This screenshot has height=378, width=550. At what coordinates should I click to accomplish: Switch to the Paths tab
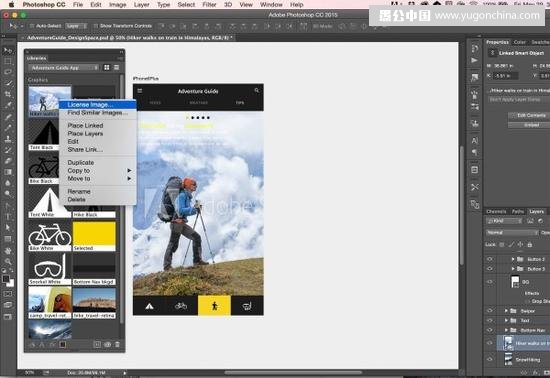tap(518, 211)
